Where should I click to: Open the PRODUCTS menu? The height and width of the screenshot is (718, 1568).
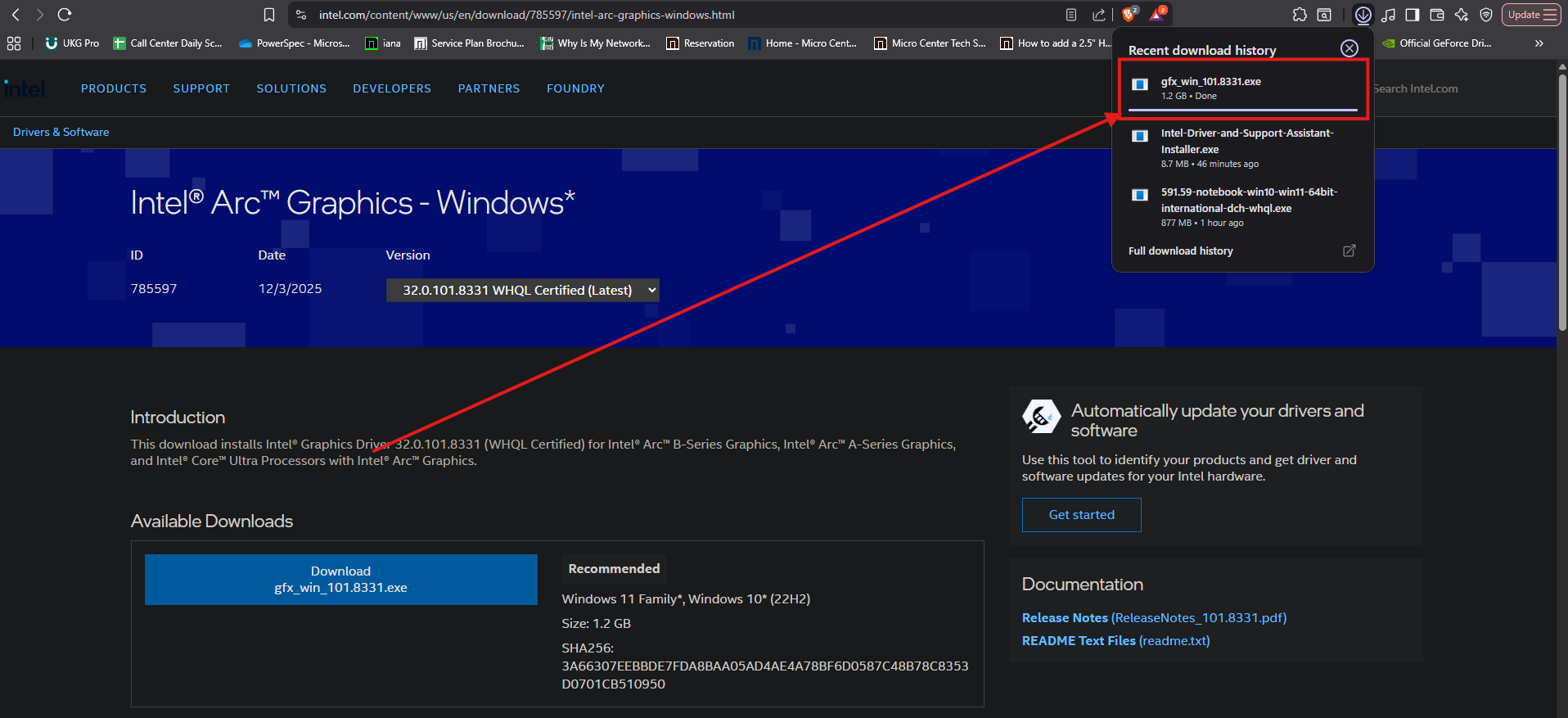(x=114, y=88)
